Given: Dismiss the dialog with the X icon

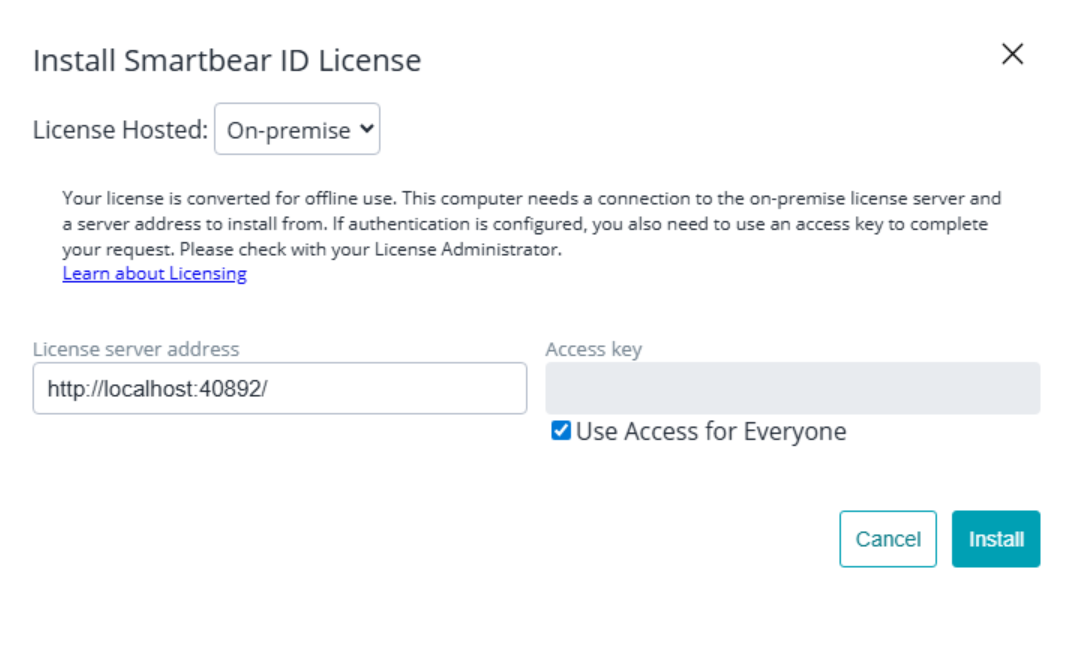Looking at the screenshot, I should [x=1012, y=54].
